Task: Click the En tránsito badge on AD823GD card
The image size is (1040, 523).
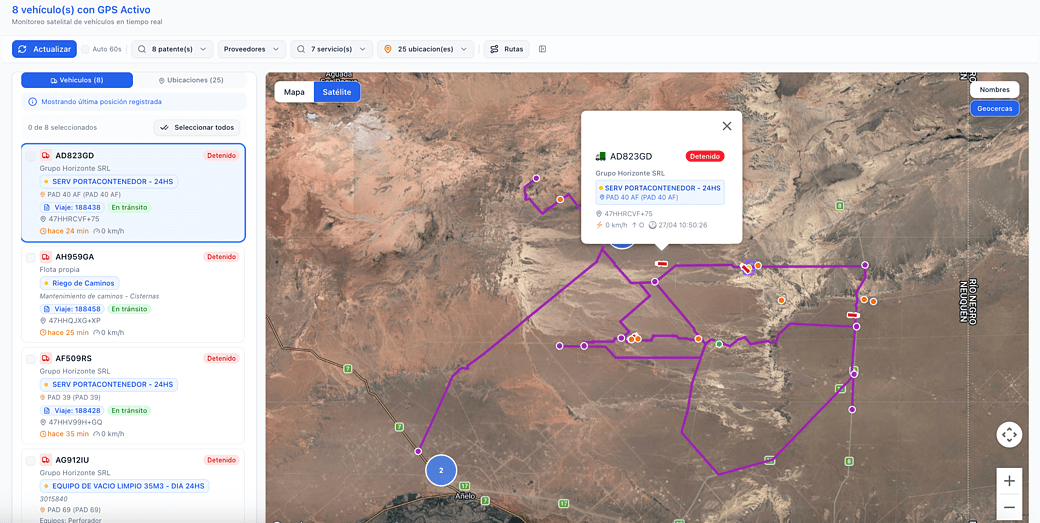Action: pos(129,207)
